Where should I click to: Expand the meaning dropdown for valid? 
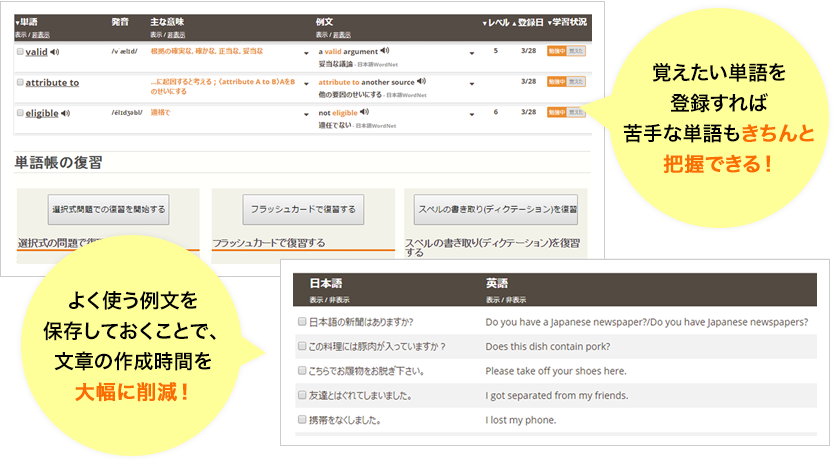coord(306,53)
